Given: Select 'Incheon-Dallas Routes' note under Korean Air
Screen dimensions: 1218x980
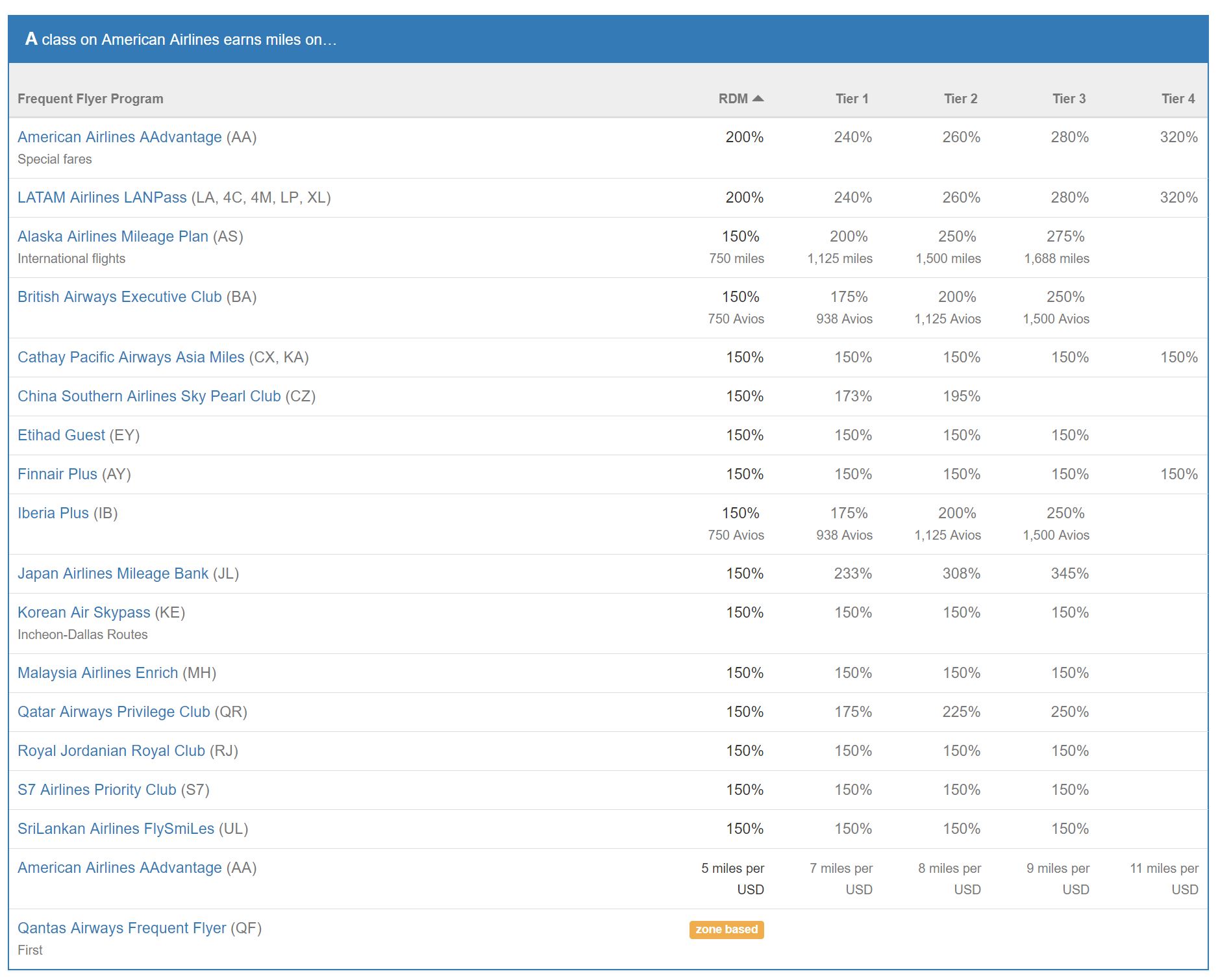Looking at the screenshot, I should click(82, 634).
